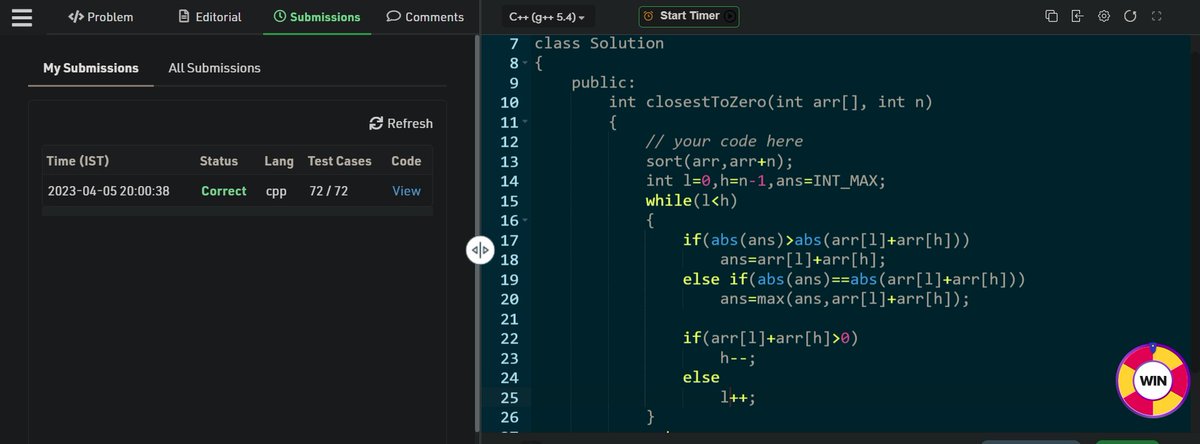Enter fullscreen editor mode
Image resolution: width=1200 pixels, height=444 pixels.
tap(1157, 16)
